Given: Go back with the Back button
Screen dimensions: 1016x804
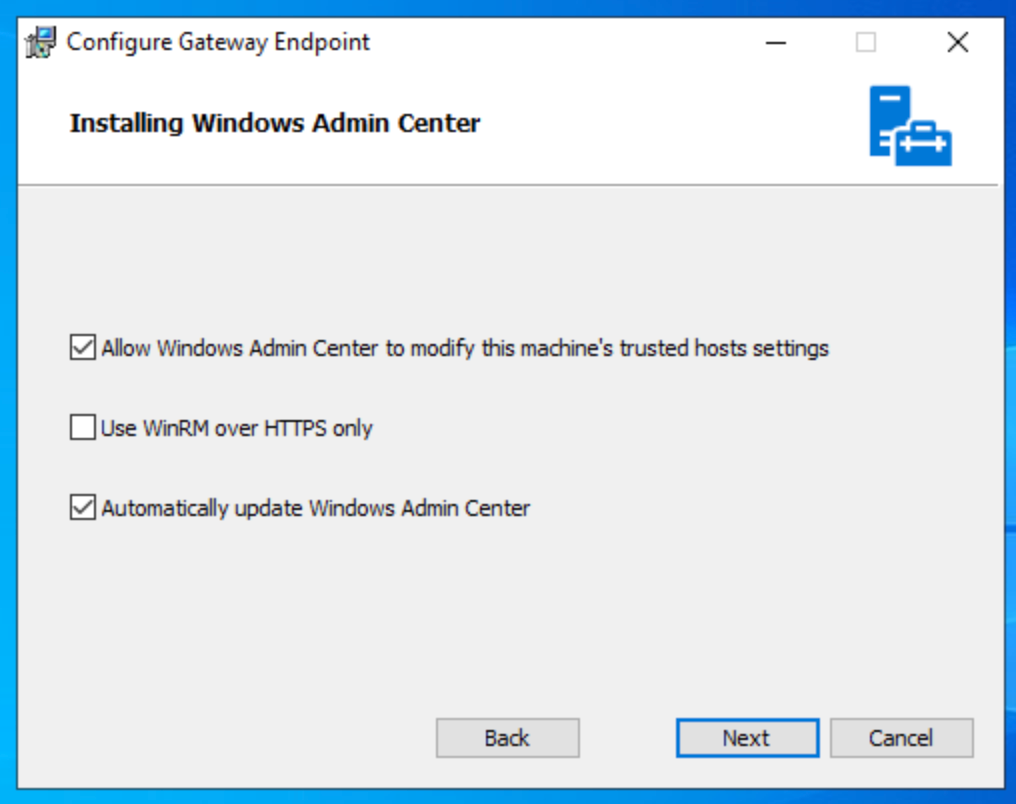Looking at the screenshot, I should click(507, 738).
